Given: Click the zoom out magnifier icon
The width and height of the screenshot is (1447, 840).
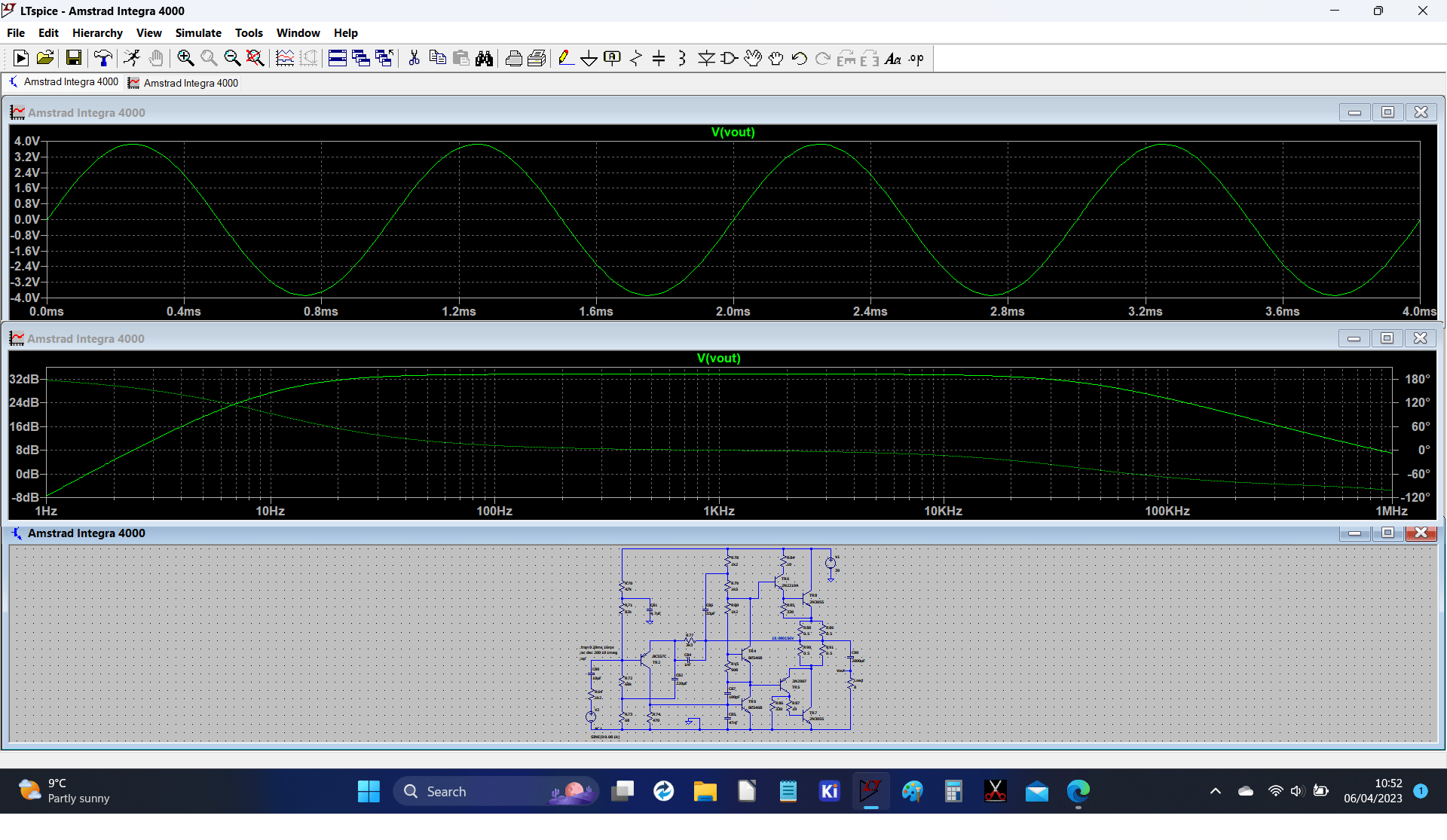Looking at the screenshot, I should click(232, 58).
